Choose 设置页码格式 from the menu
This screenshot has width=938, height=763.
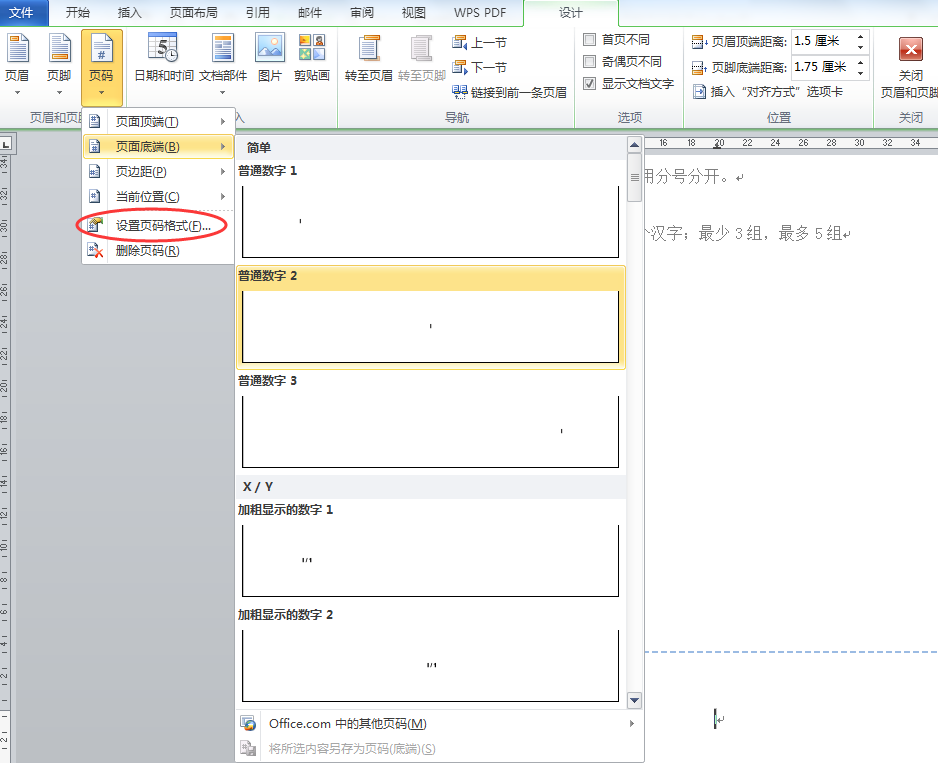pos(162,226)
